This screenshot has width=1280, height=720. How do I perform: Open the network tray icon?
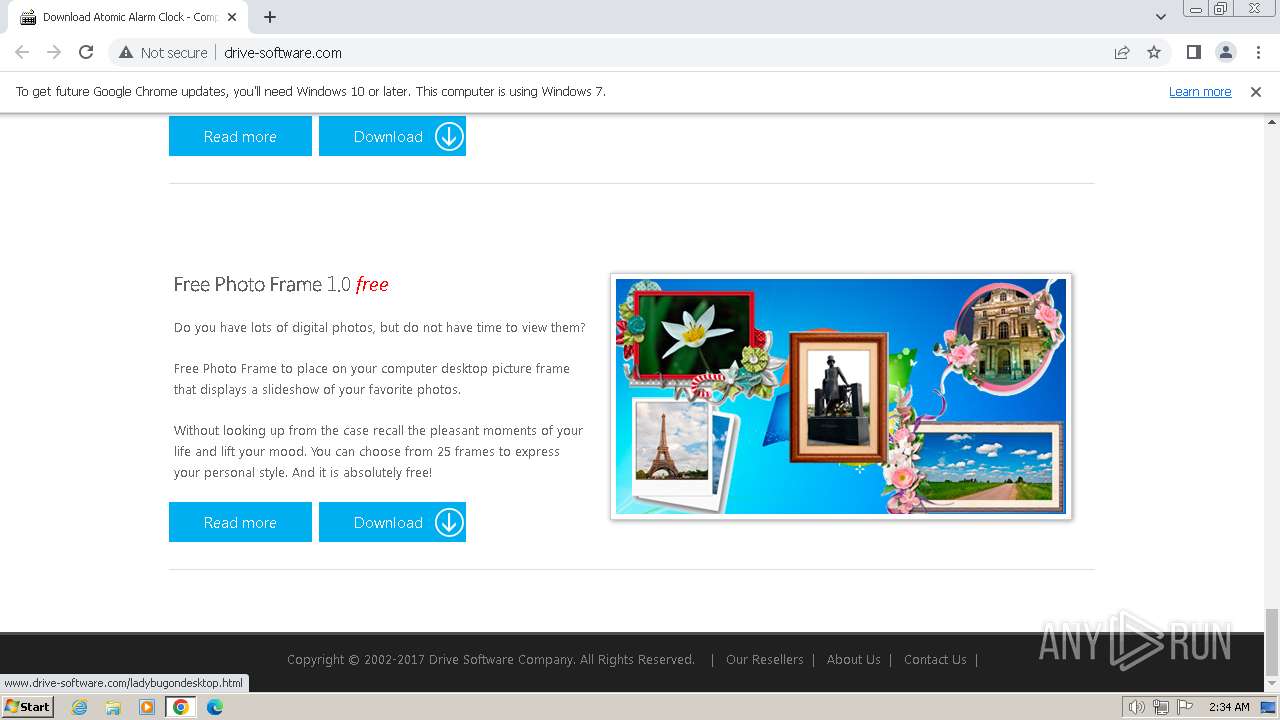coord(1161,707)
